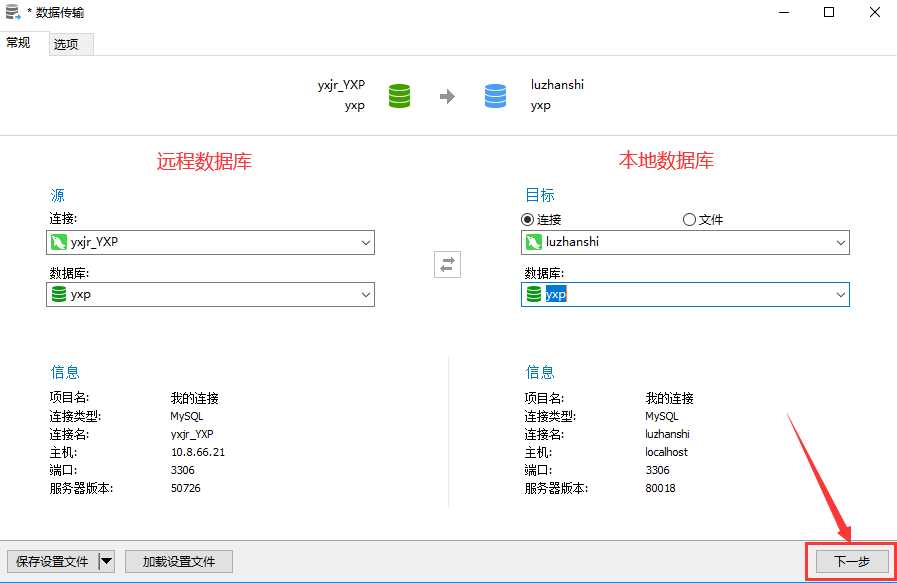
Task: Click inside the highlighted target yxp database field
Action: pos(600,294)
